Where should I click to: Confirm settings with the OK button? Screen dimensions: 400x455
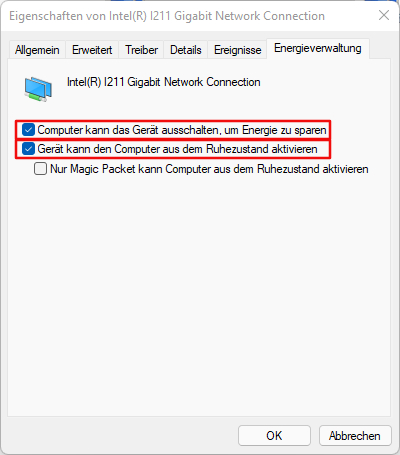click(274, 435)
